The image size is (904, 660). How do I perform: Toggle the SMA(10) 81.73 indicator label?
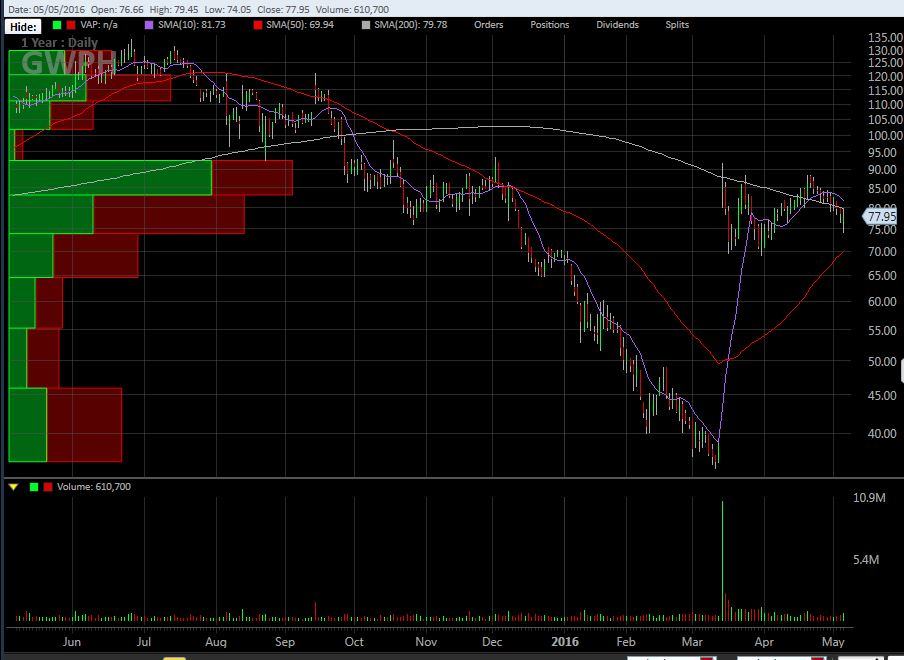pyautogui.click(x=192, y=25)
